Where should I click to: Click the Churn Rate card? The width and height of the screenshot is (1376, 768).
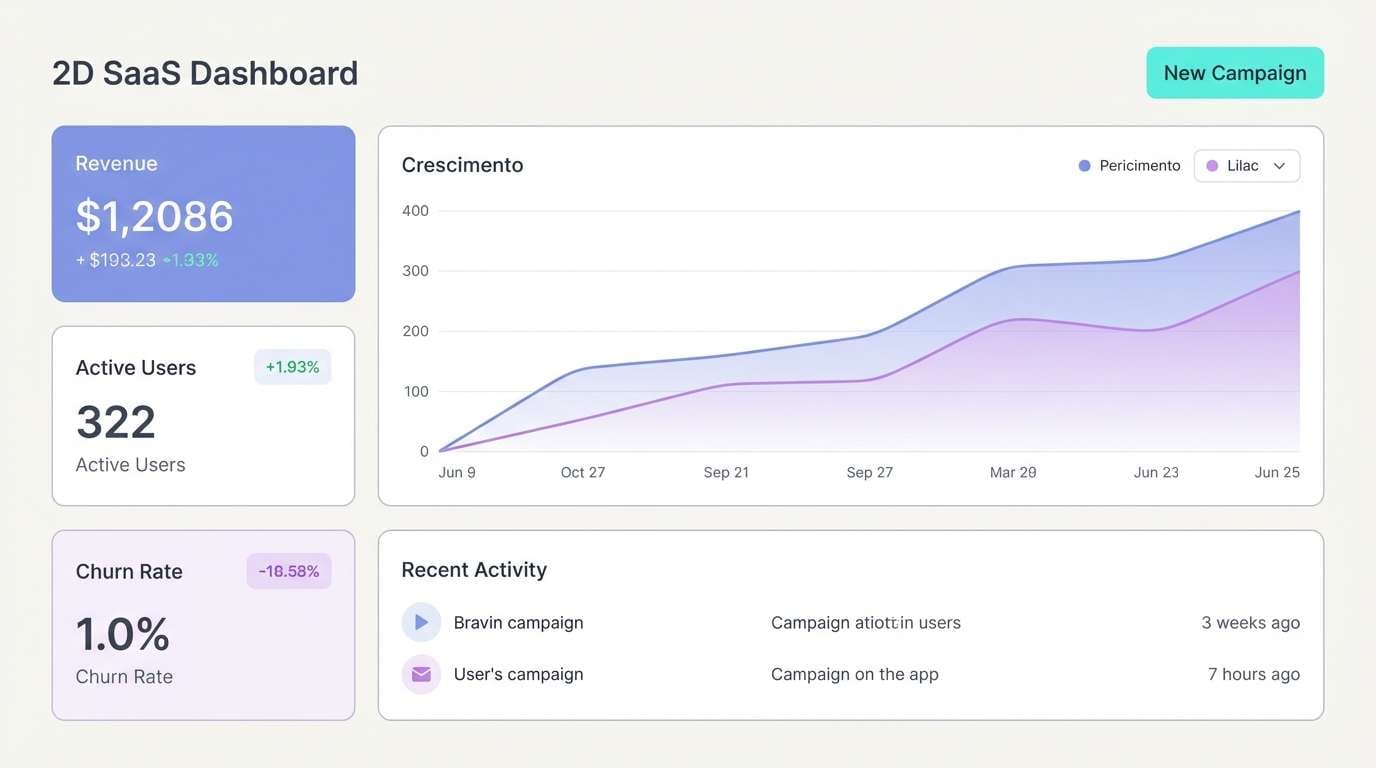(x=203, y=623)
